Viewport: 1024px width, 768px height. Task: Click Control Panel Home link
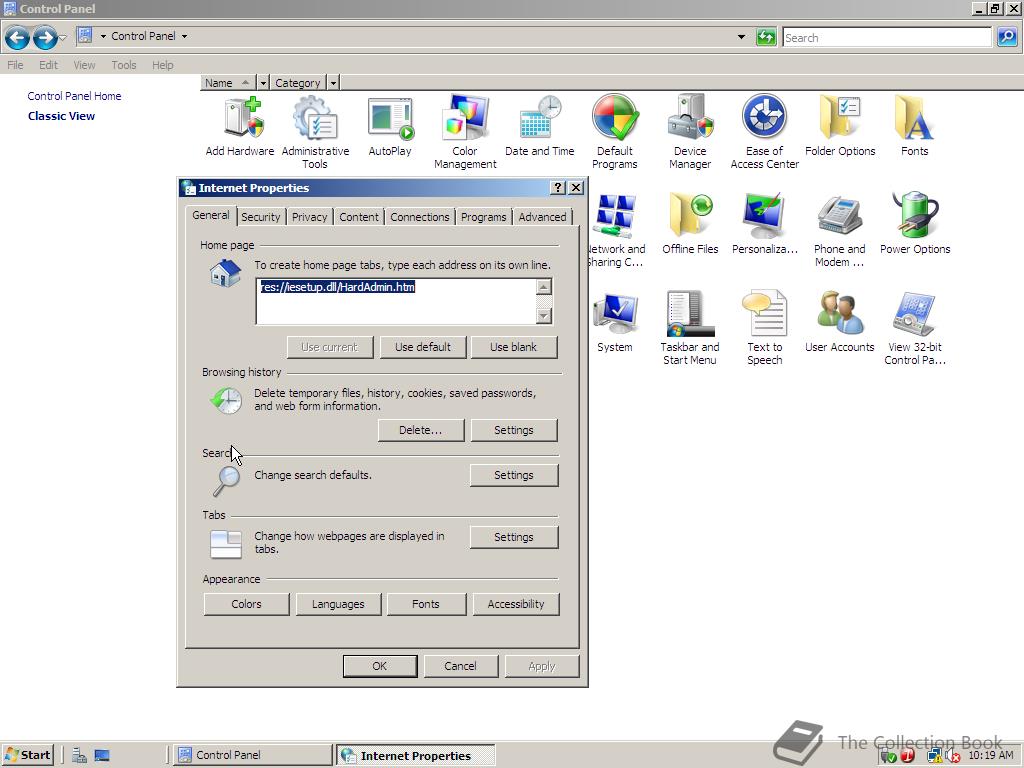click(74, 96)
